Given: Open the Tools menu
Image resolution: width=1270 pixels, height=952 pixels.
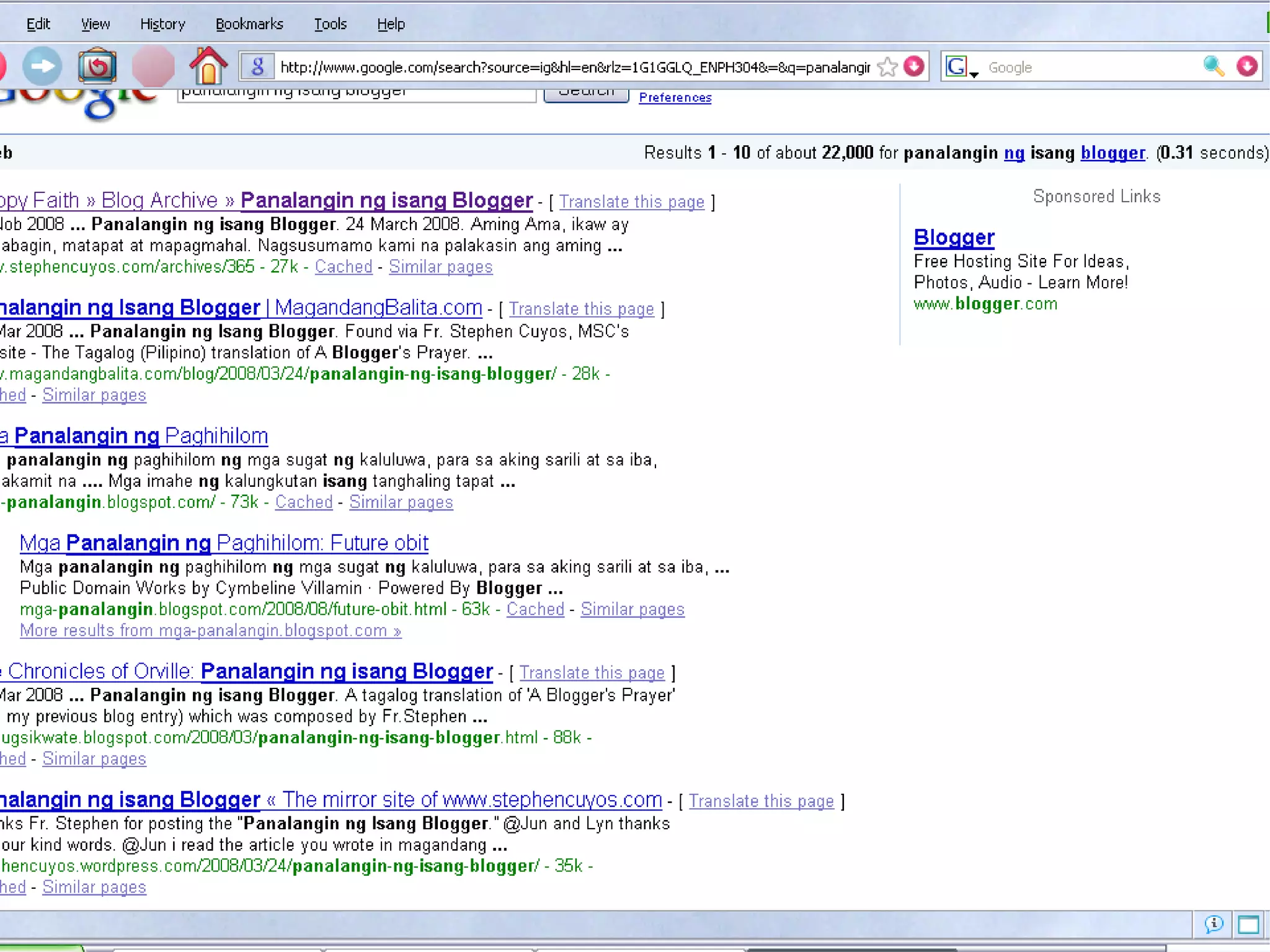Looking at the screenshot, I should tap(330, 24).
